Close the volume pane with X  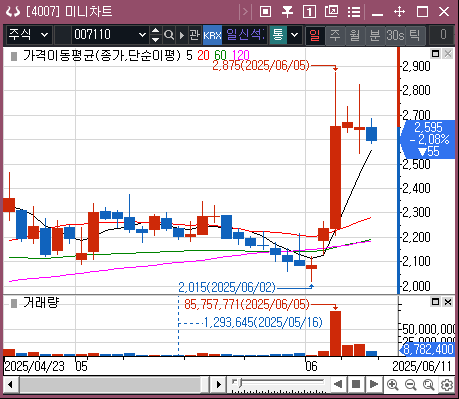tap(448, 302)
